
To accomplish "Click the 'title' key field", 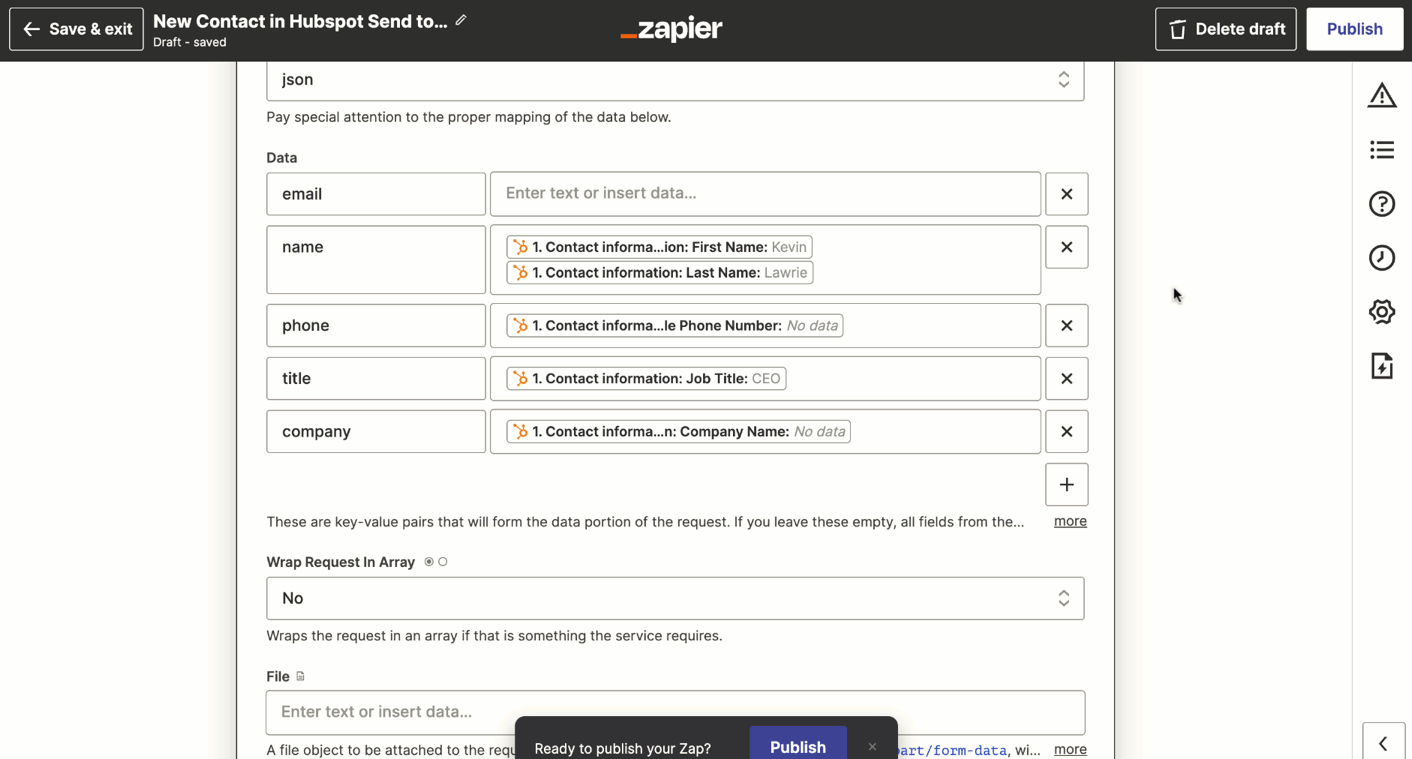I will coord(376,379).
